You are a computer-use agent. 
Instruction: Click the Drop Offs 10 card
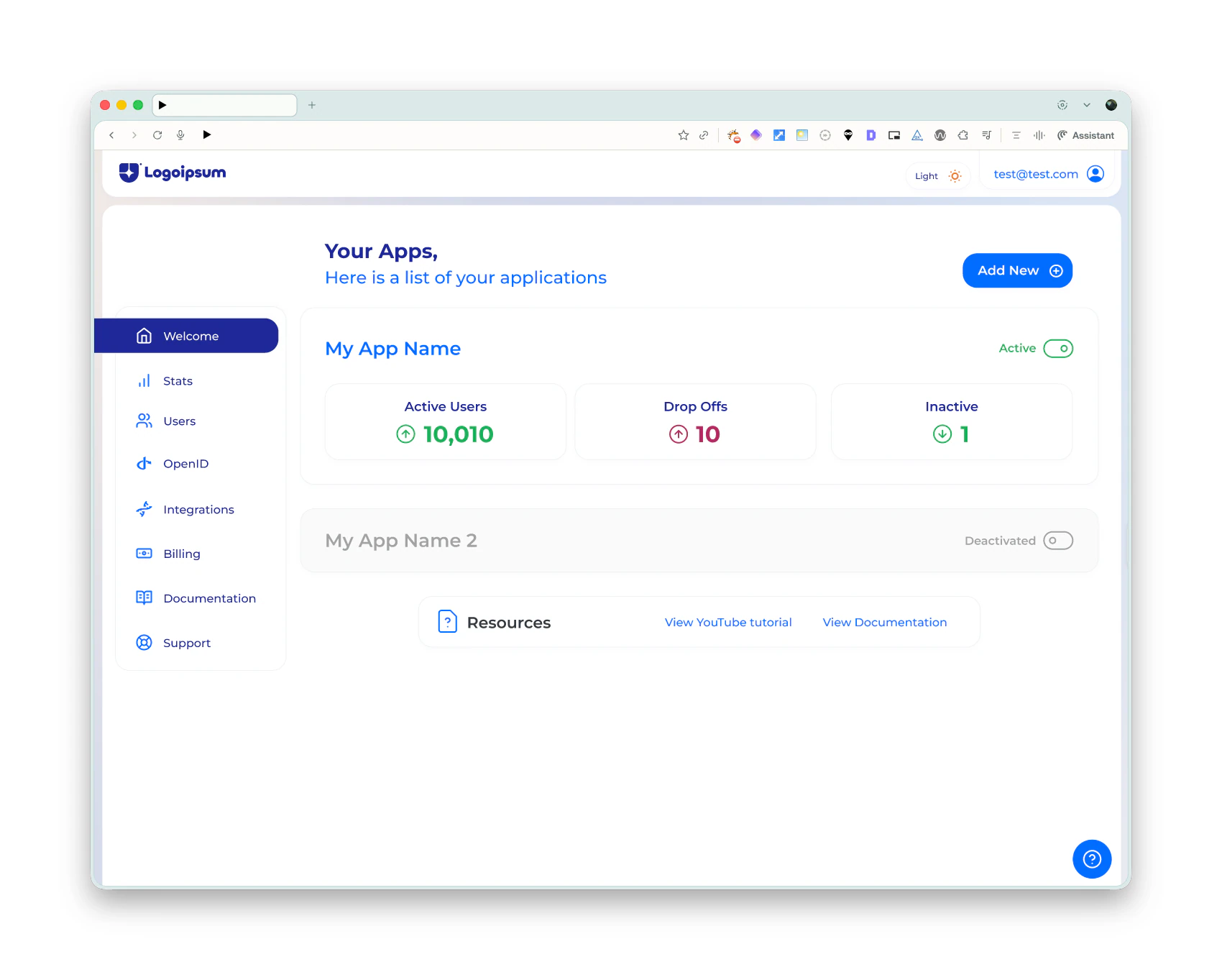pos(695,421)
